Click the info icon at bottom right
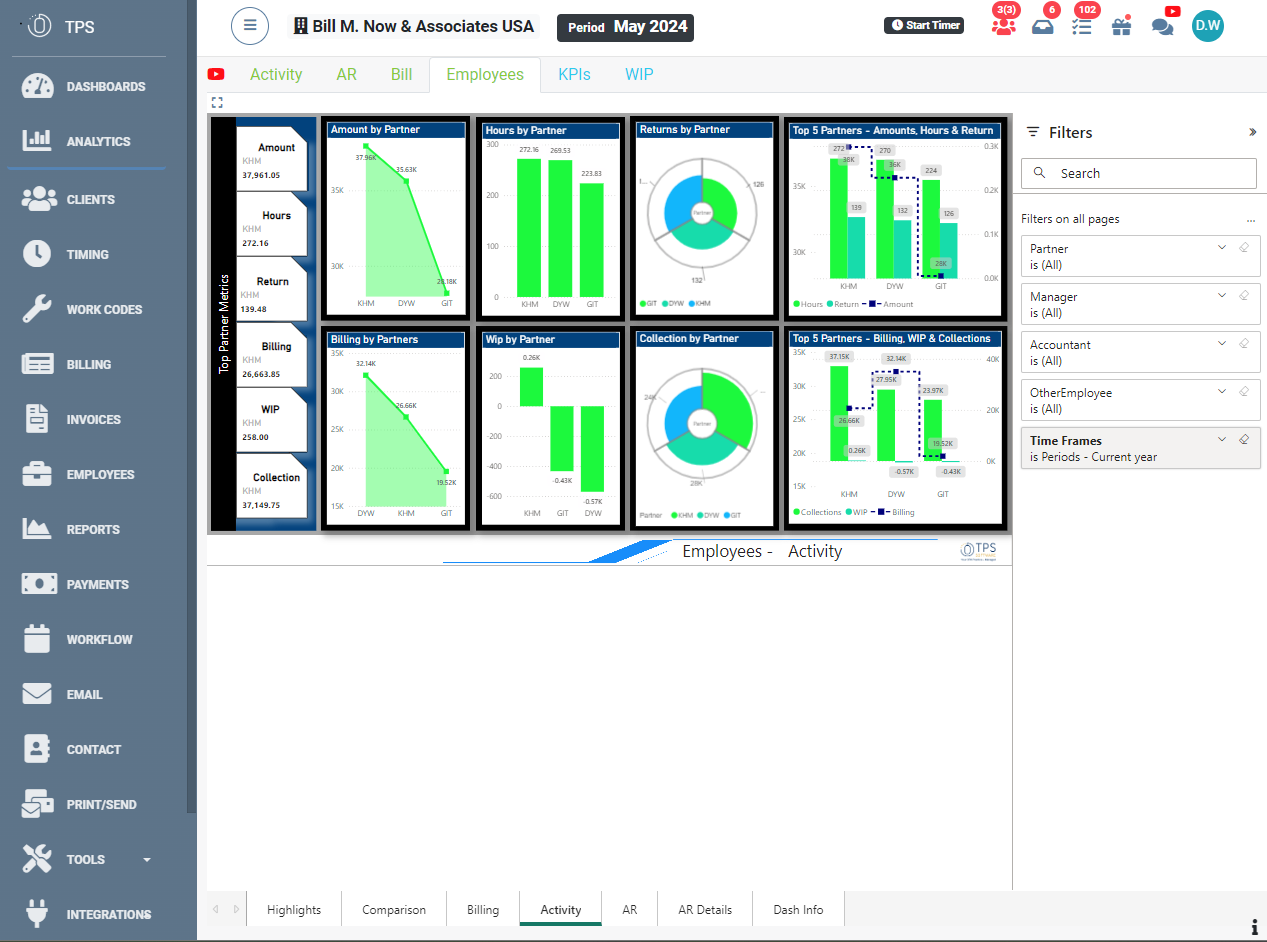Image resolution: width=1267 pixels, height=942 pixels. pos(1254,927)
